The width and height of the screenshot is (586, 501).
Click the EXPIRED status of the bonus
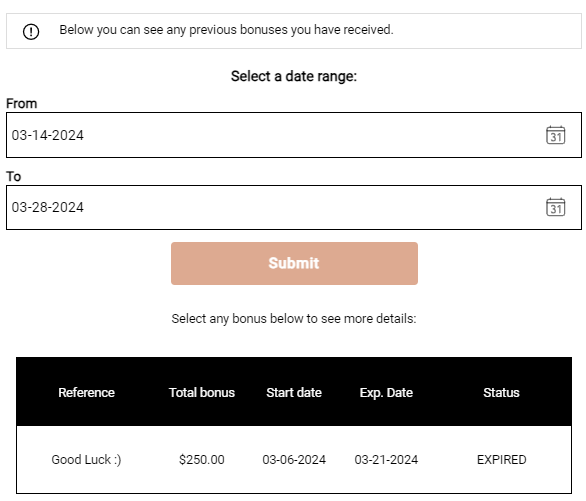[x=502, y=460]
